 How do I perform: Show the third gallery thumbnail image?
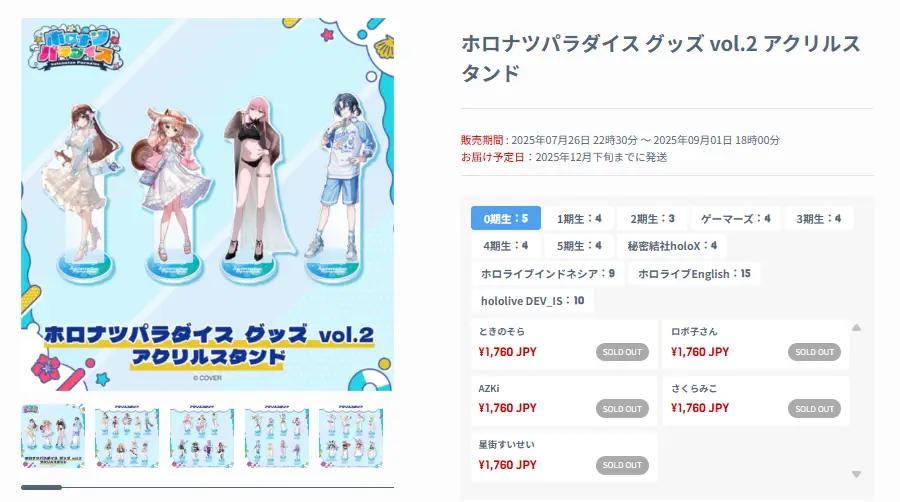point(202,435)
